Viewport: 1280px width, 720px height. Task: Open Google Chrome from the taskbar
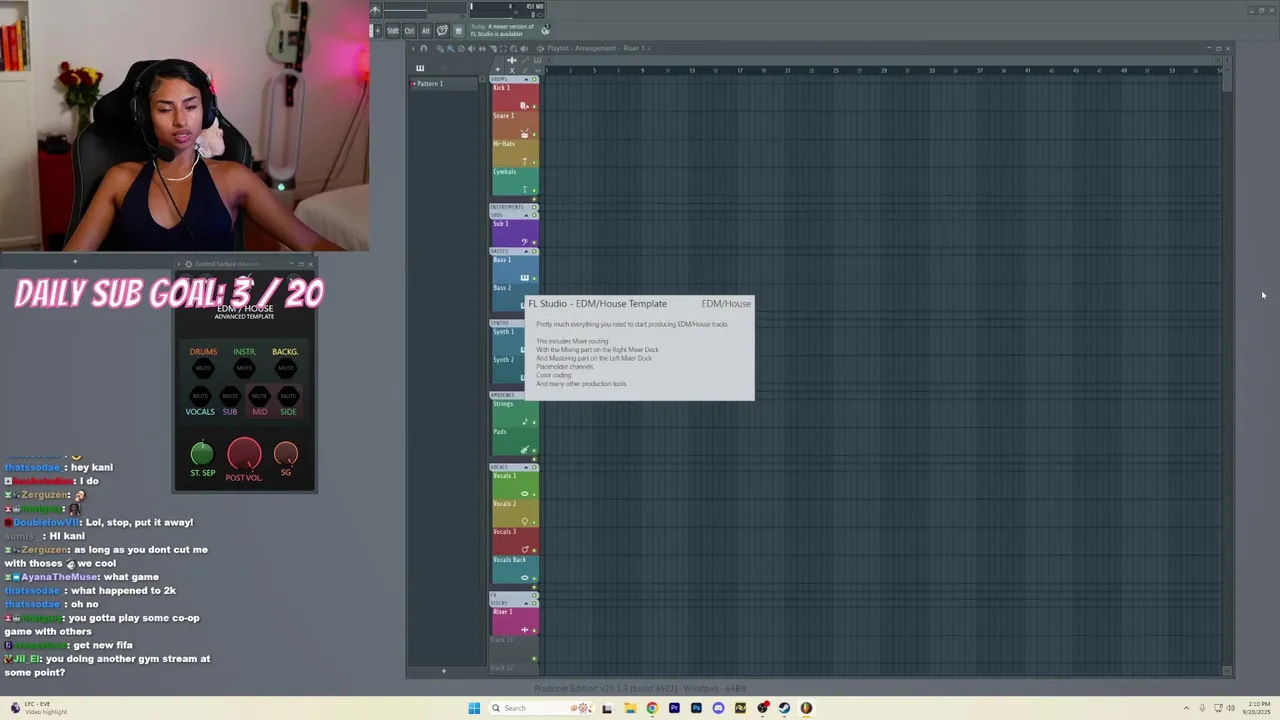tap(652, 708)
